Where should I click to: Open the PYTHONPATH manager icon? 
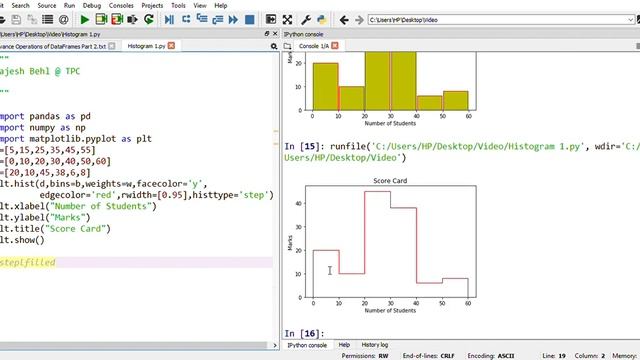tap(322, 20)
